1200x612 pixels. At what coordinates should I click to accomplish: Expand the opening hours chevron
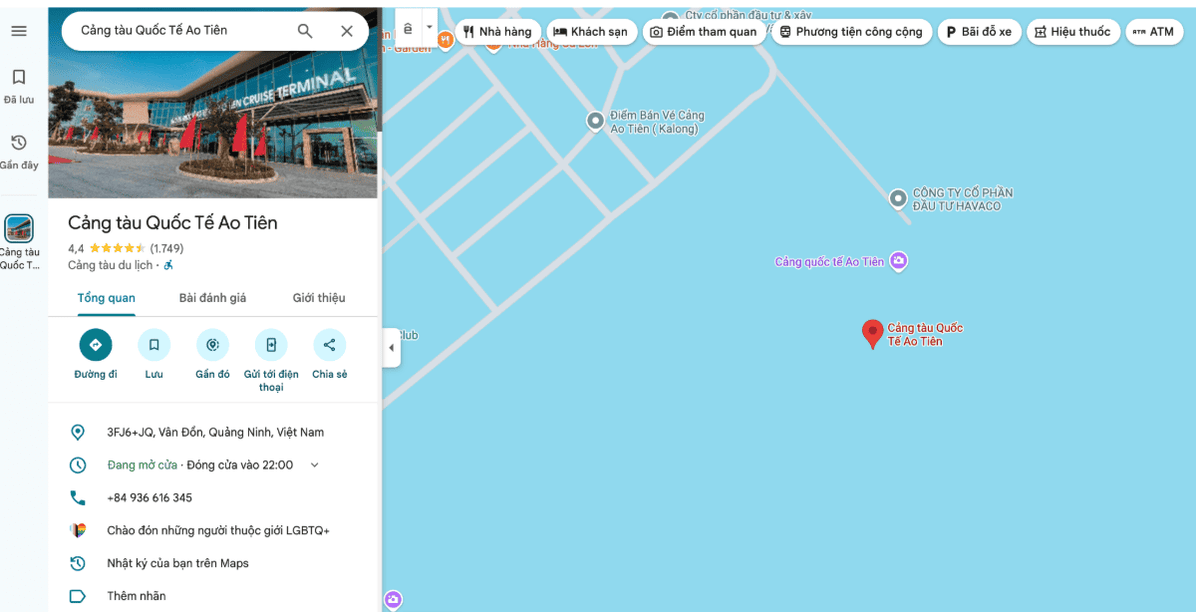[314, 465]
